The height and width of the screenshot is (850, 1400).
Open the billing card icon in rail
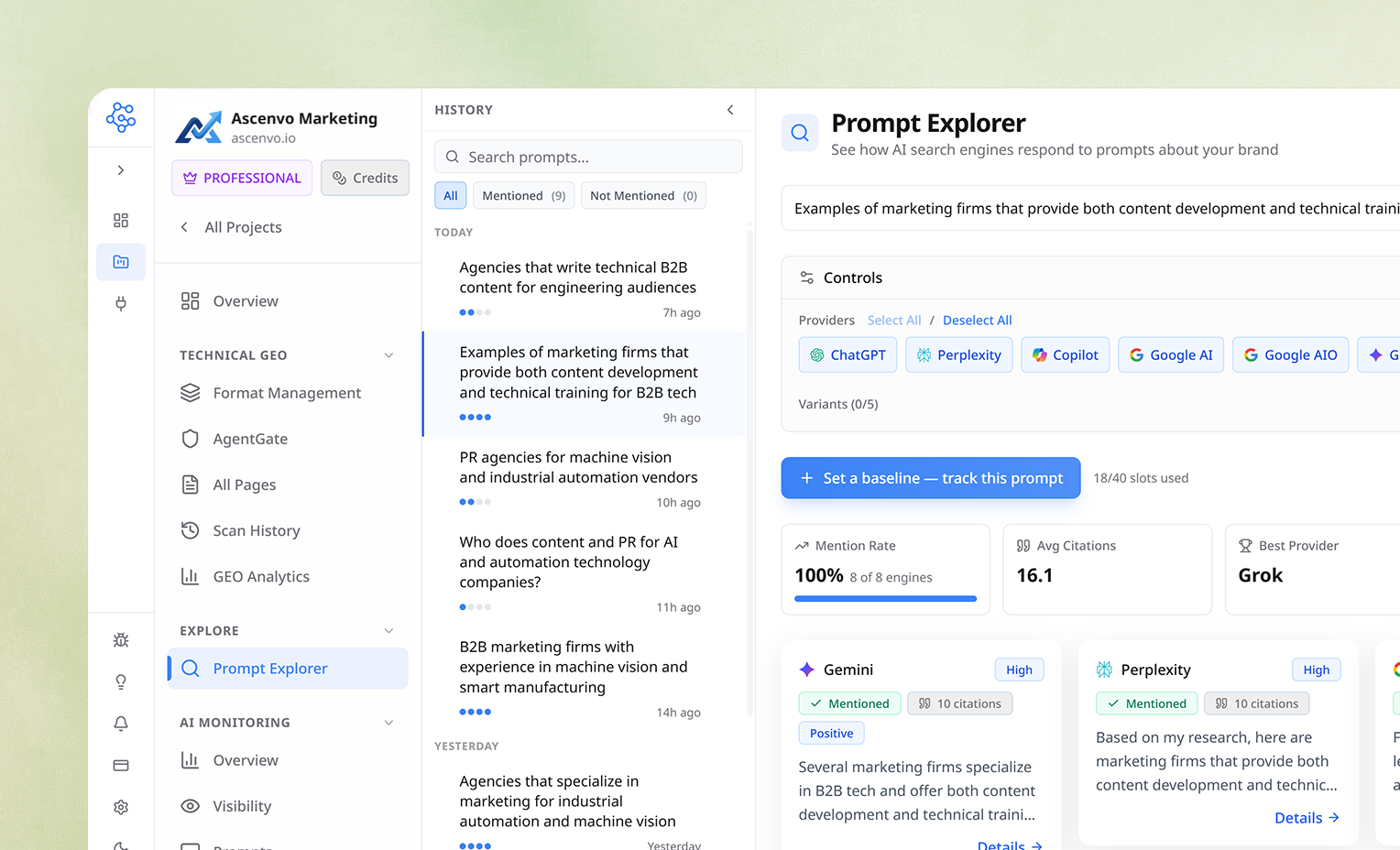pyautogui.click(x=121, y=766)
